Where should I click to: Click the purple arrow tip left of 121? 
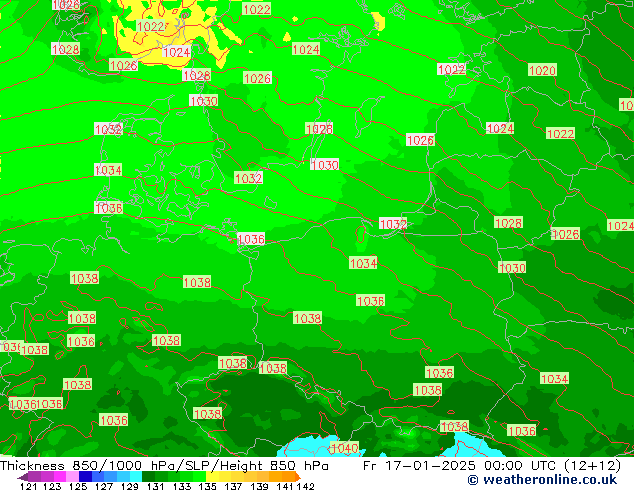pyautogui.click(x=22, y=477)
